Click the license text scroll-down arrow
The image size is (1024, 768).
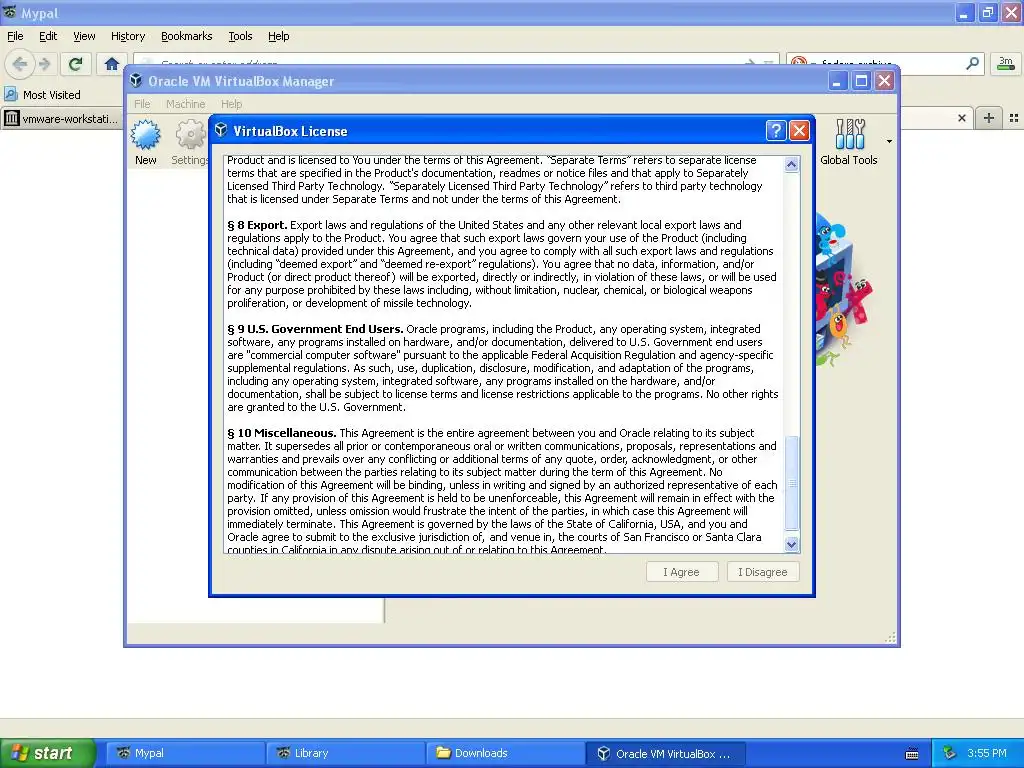792,544
